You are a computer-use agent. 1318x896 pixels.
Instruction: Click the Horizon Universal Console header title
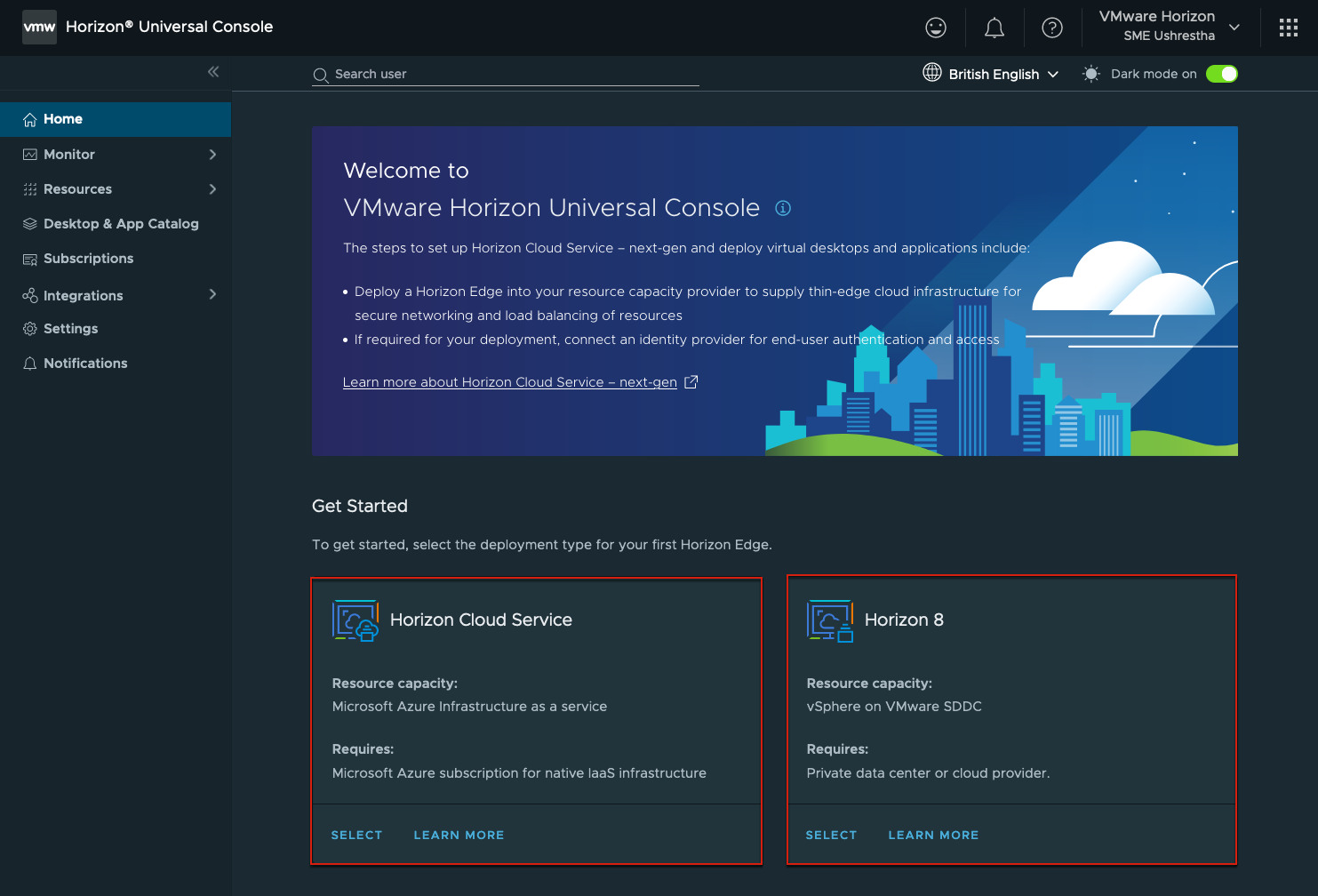[x=169, y=27]
